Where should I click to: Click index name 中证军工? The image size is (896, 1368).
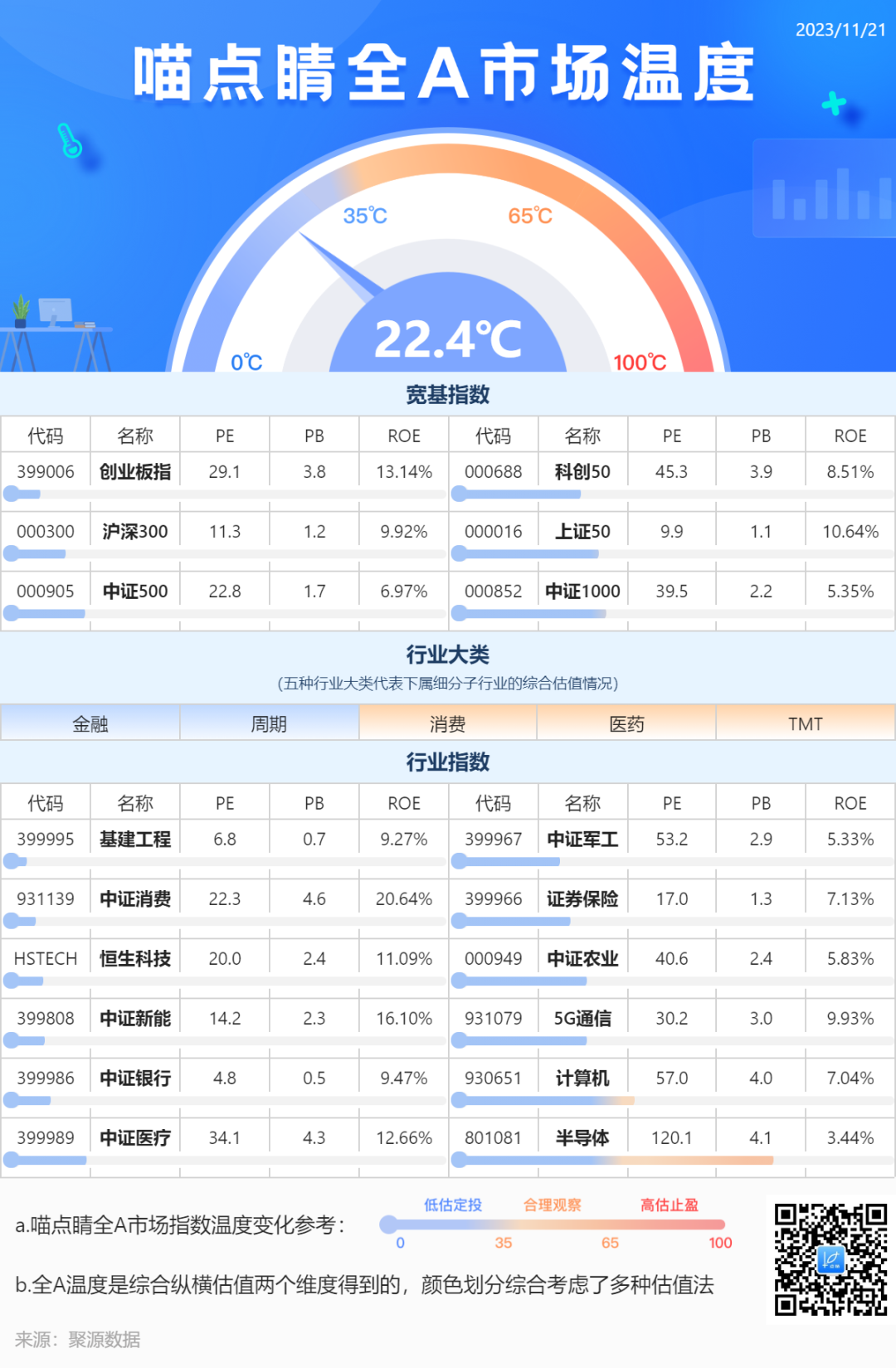[x=582, y=840]
